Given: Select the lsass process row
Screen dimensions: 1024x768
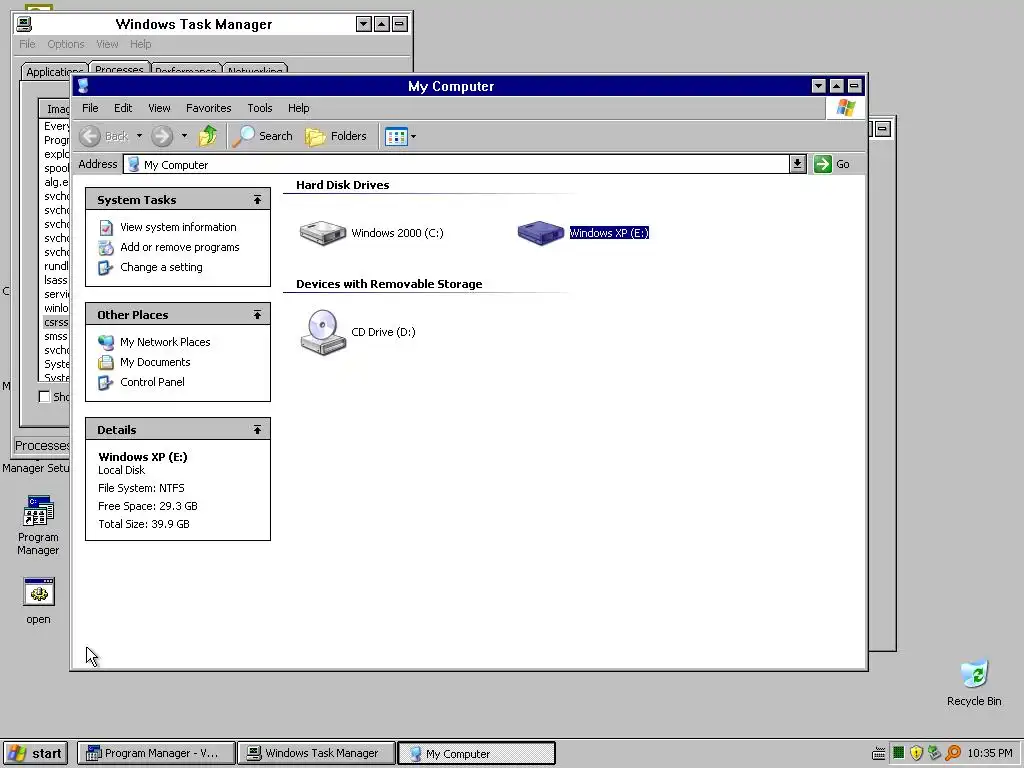Looking at the screenshot, I should click(x=56, y=280).
